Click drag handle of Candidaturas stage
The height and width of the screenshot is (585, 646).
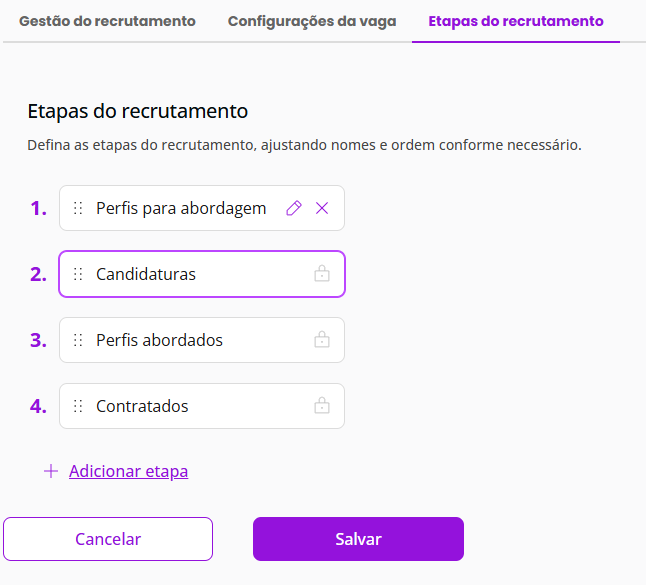78,274
